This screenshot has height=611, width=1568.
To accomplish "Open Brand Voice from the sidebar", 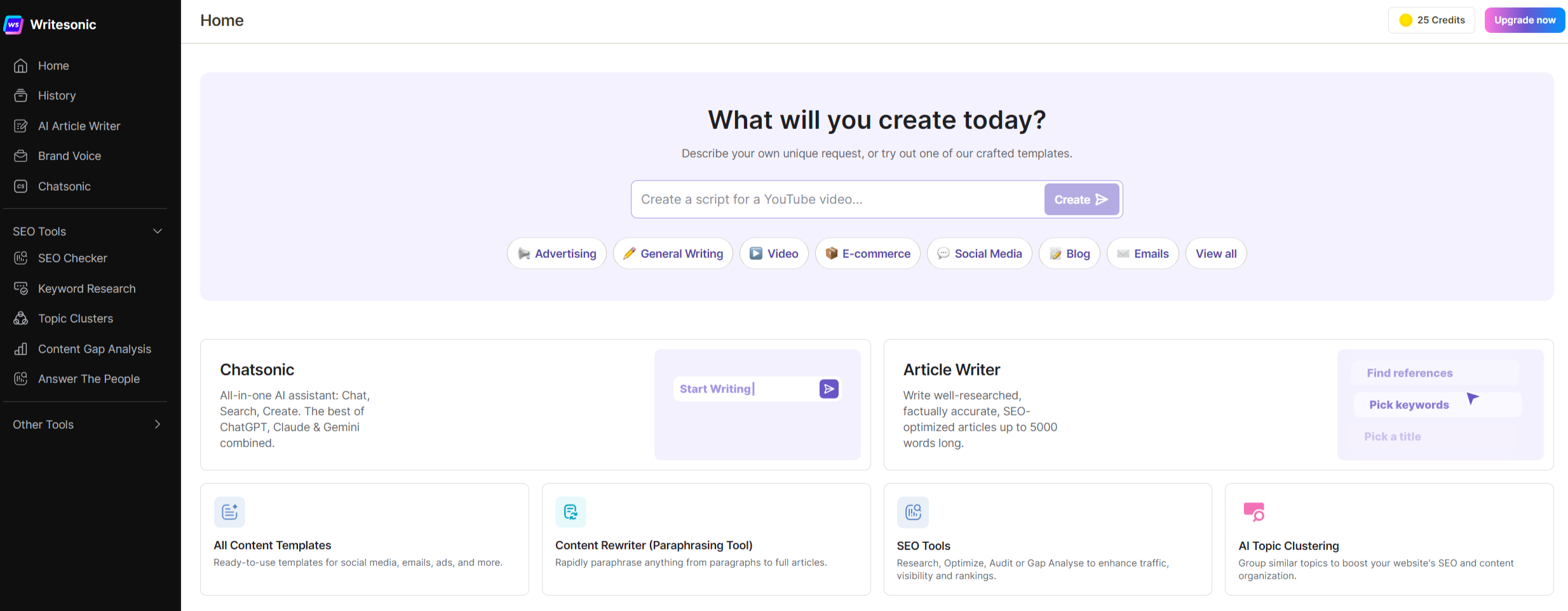I will tap(69, 156).
